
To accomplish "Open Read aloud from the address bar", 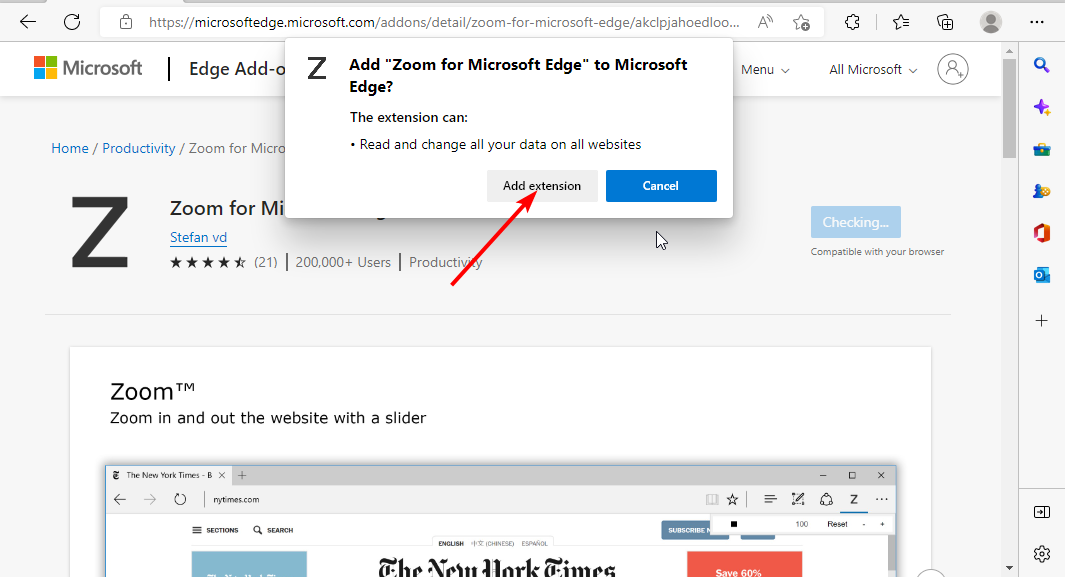I will point(765,22).
